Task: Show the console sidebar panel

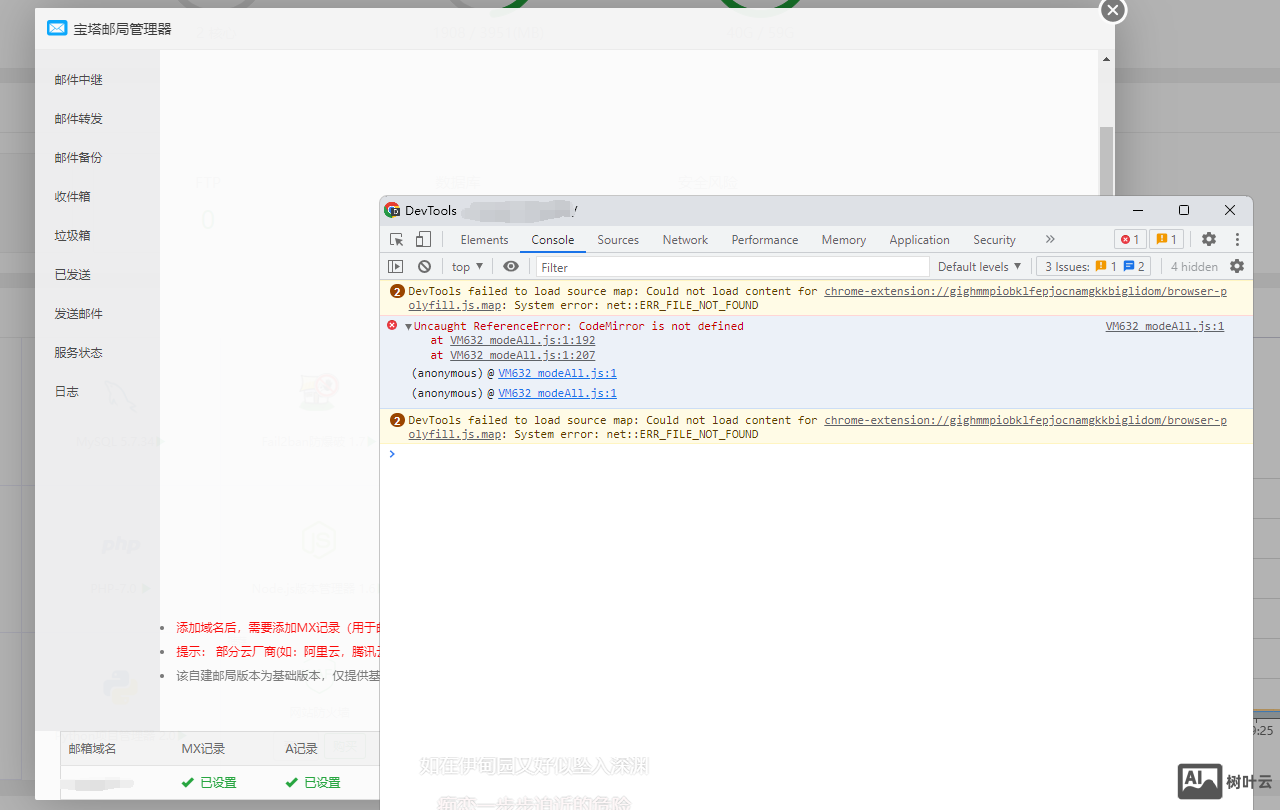Action: point(396,267)
